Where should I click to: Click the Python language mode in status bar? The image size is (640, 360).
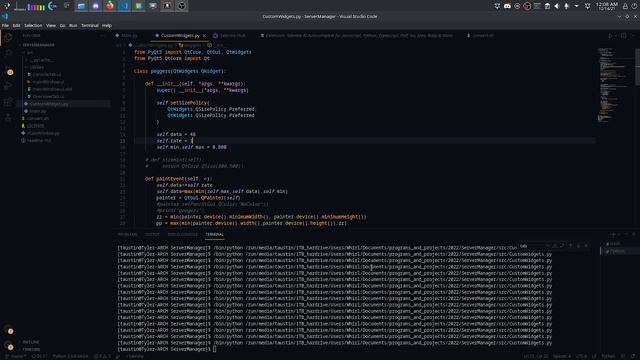608,356
